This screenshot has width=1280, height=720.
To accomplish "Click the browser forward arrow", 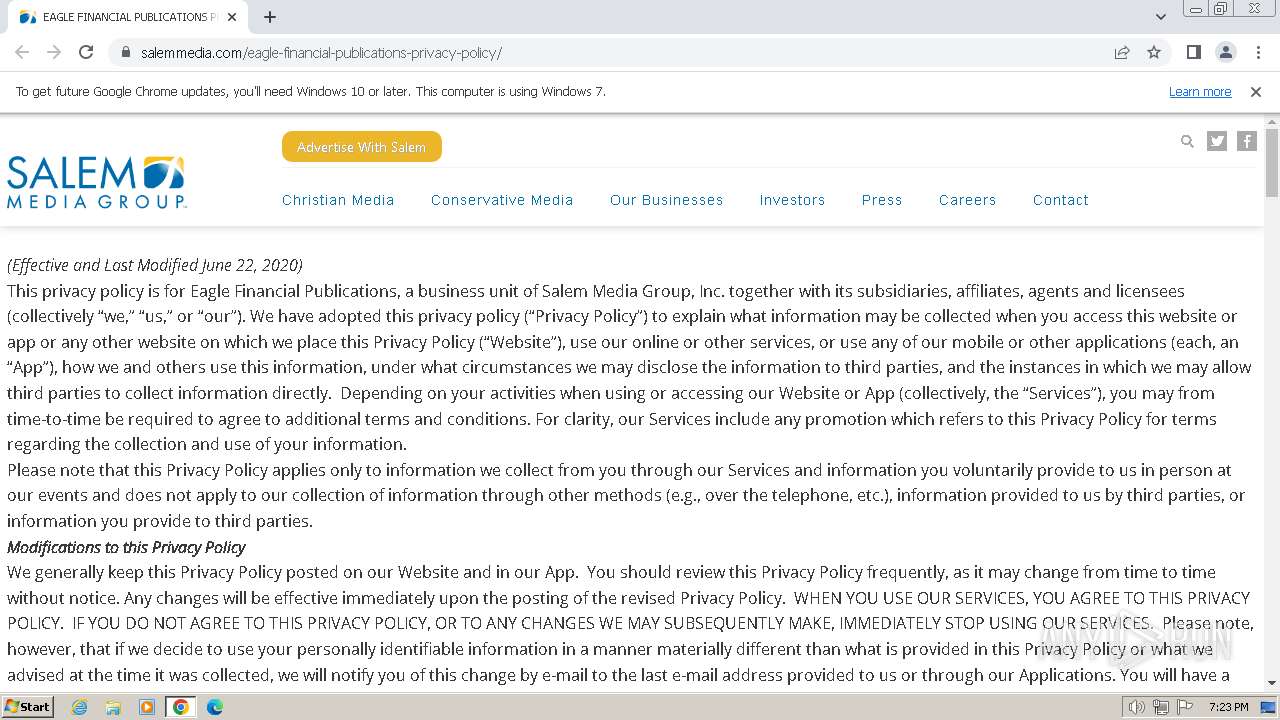I will click(54, 52).
